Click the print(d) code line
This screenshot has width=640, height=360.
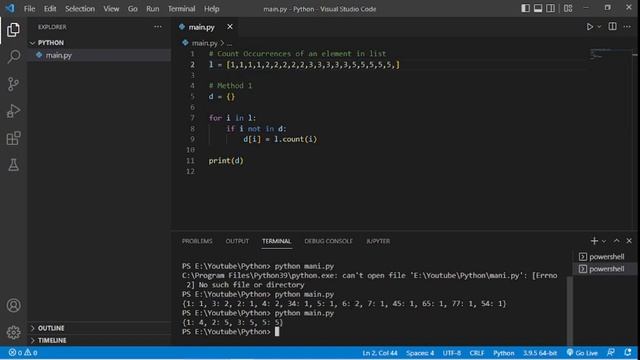tap(226, 161)
